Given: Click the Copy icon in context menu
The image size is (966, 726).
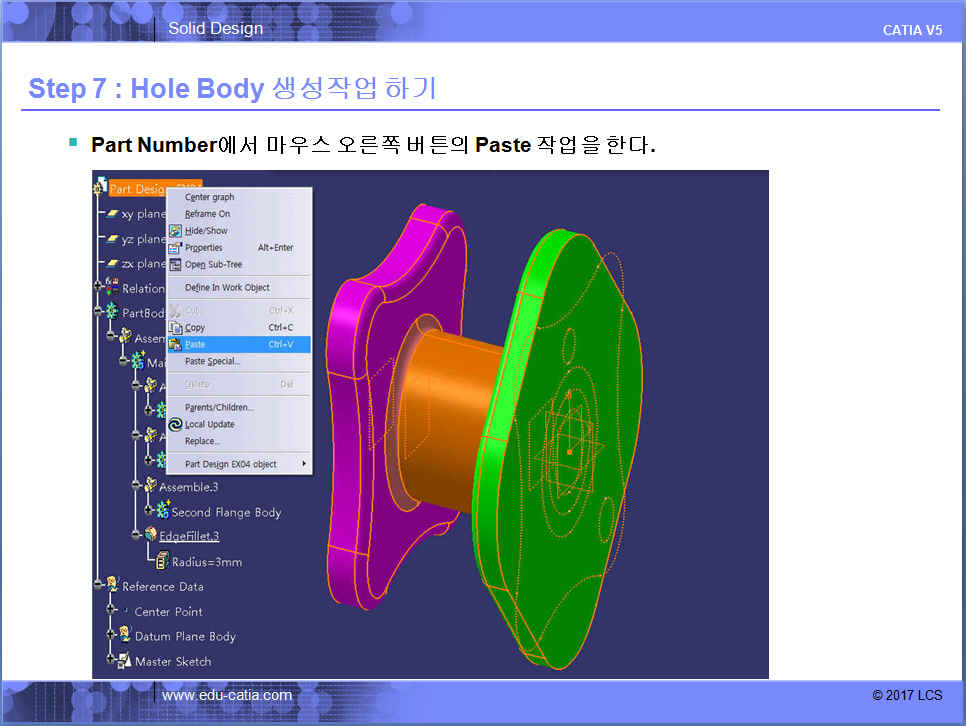Looking at the screenshot, I should point(175,327).
